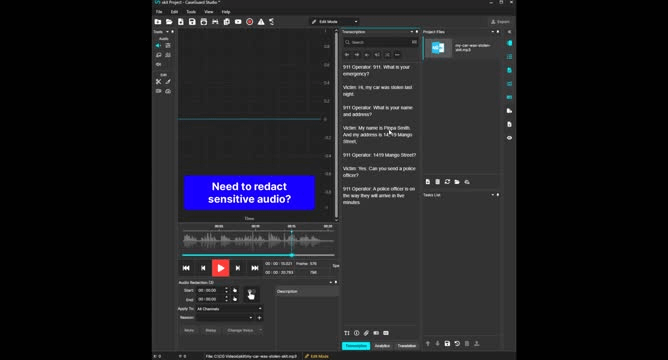Click the eye icon in right sidebar
The image size is (668, 360).
point(510,138)
